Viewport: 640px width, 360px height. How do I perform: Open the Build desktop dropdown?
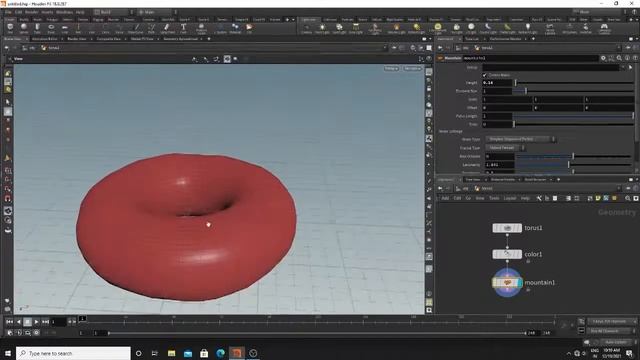click(x=113, y=12)
